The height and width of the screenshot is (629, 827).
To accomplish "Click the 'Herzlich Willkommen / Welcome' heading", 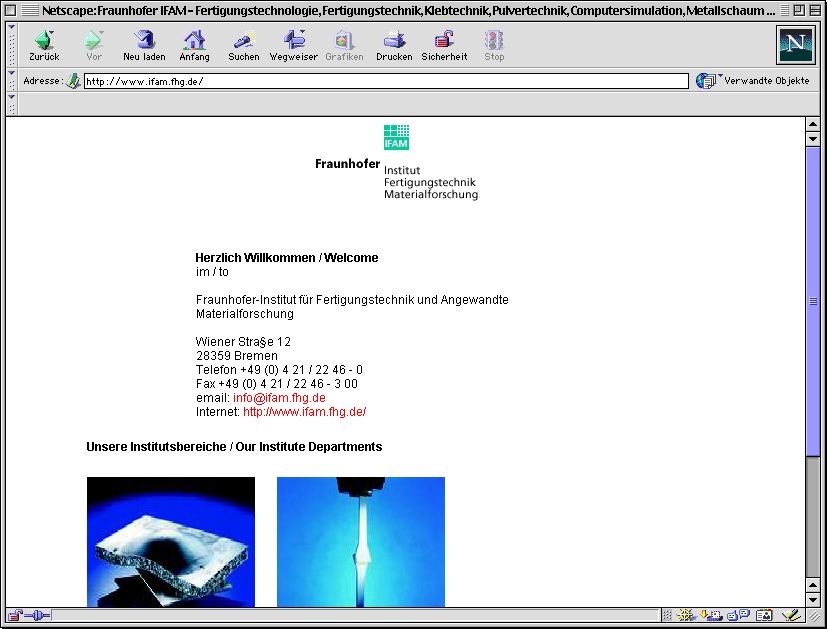I will [x=286, y=257].
